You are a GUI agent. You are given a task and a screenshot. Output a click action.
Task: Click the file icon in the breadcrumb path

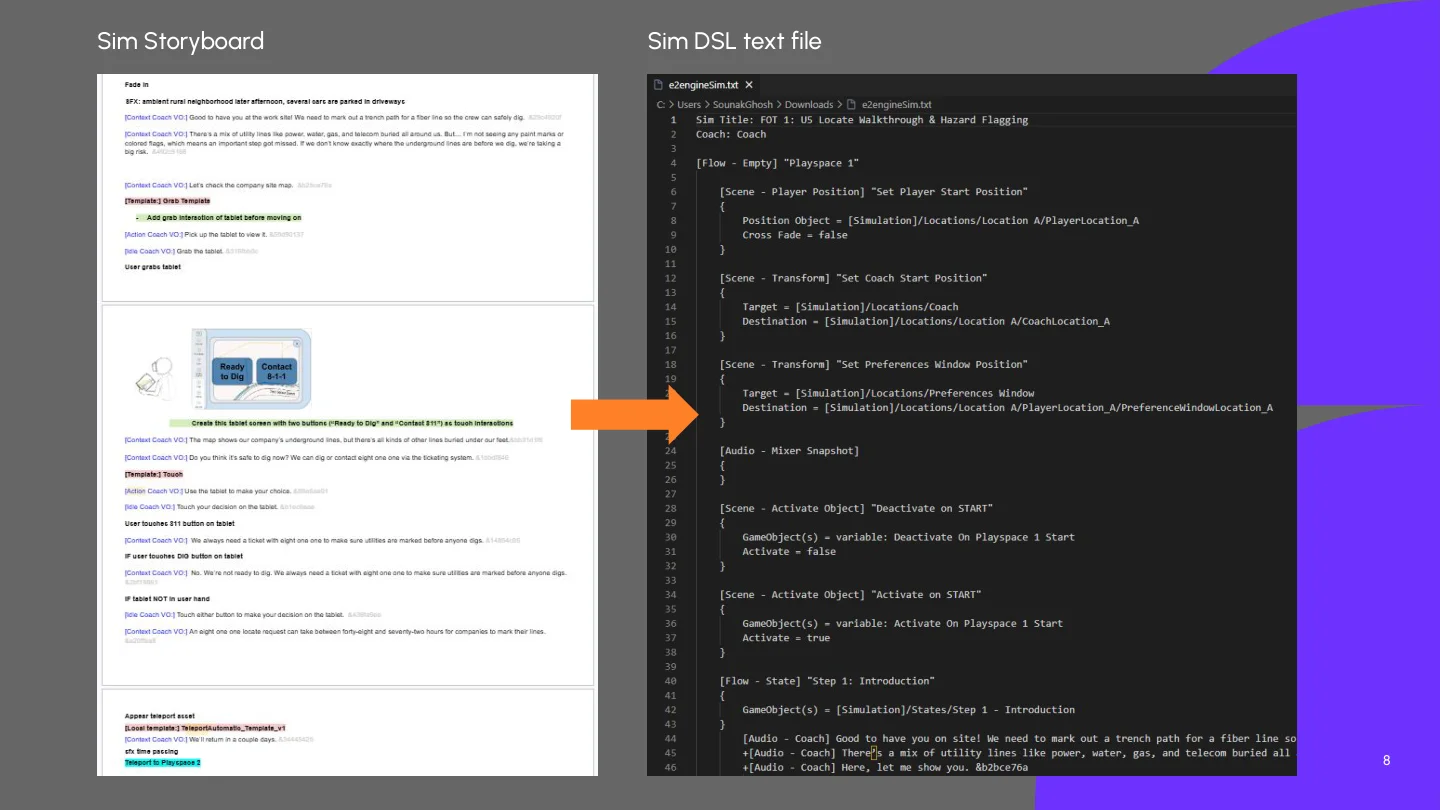851,104
